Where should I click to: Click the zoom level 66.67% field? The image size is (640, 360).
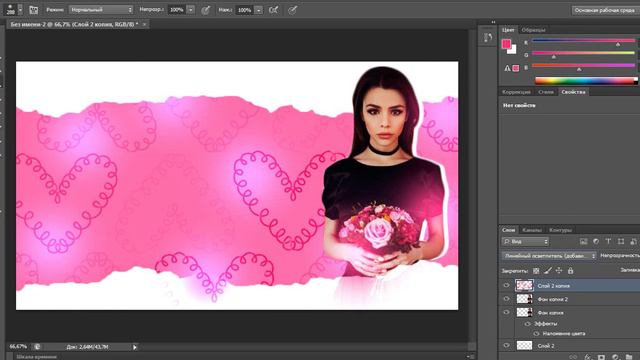(x=18, y=347)
